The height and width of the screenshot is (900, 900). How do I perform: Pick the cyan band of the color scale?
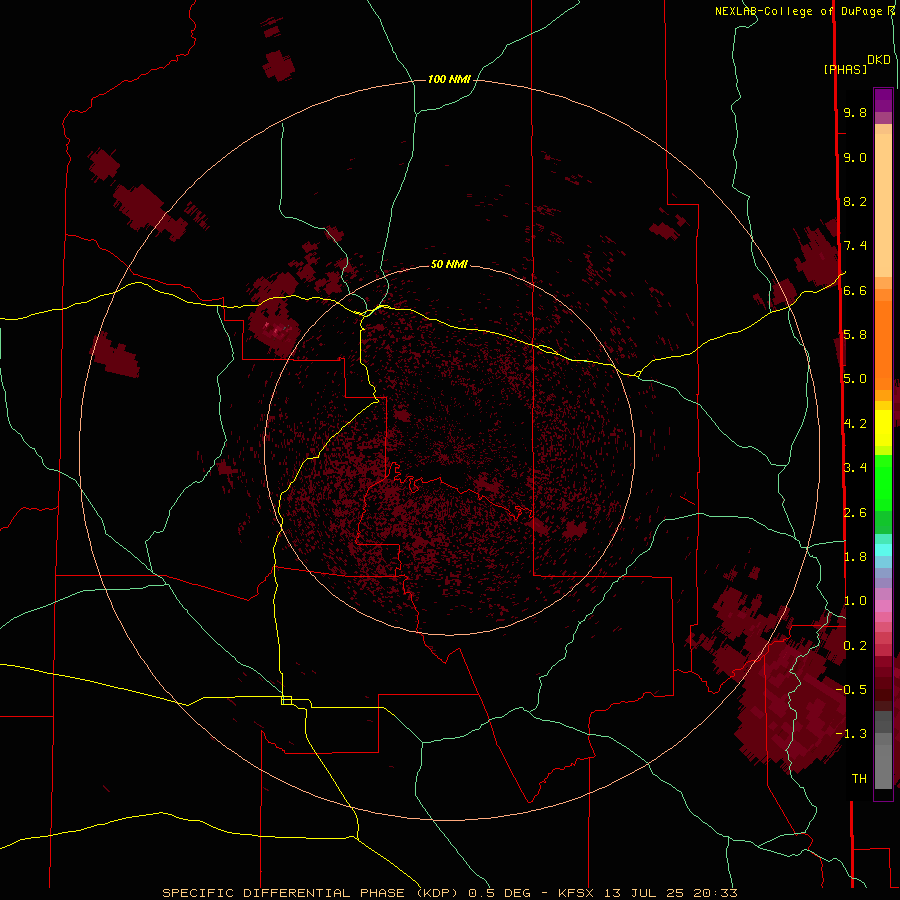[x=883, y=550]
